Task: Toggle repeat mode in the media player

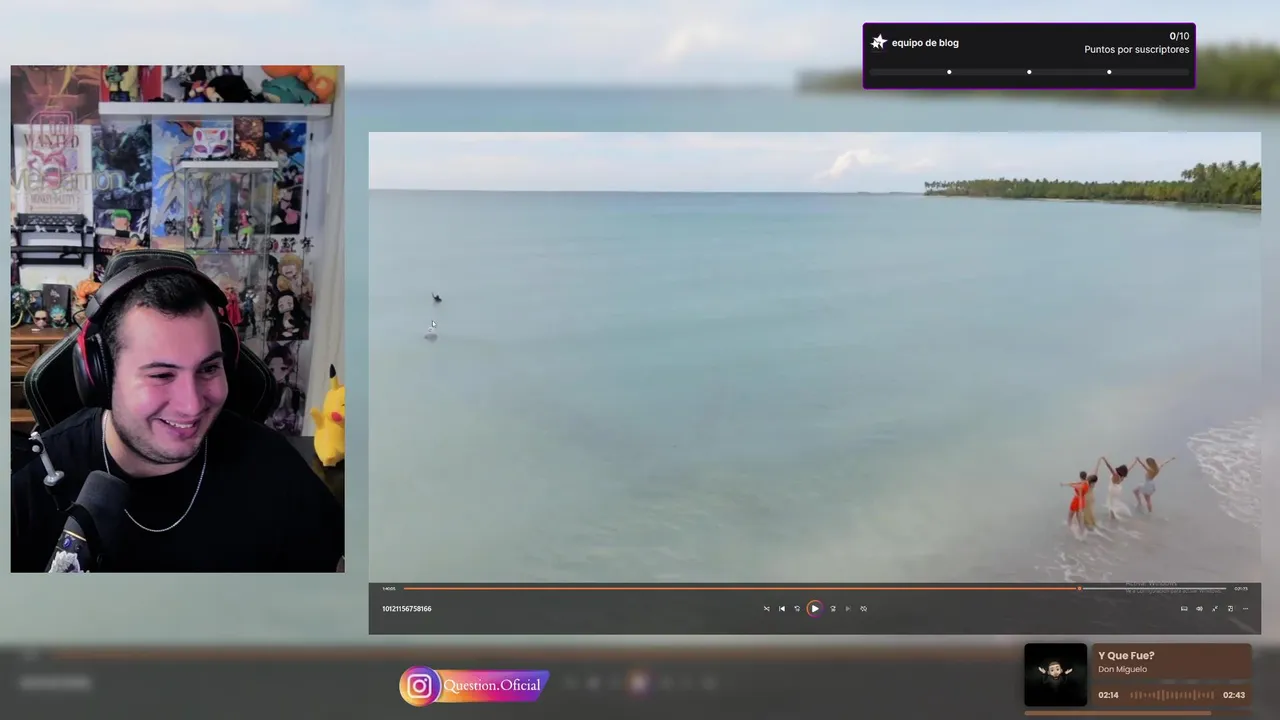Action: (x=864, y=608)
